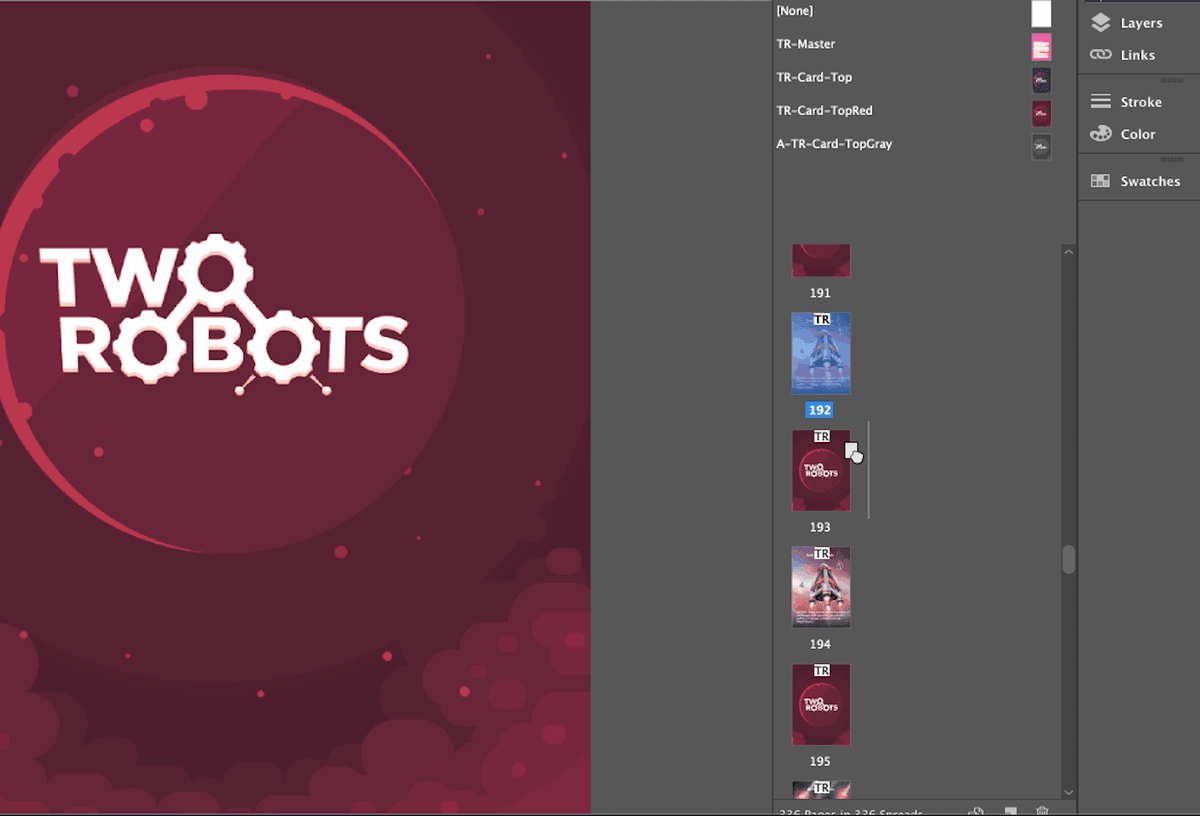Open the Stroke panel
The width and height of the screenshot is (1200, 816).
(1140, 102)
